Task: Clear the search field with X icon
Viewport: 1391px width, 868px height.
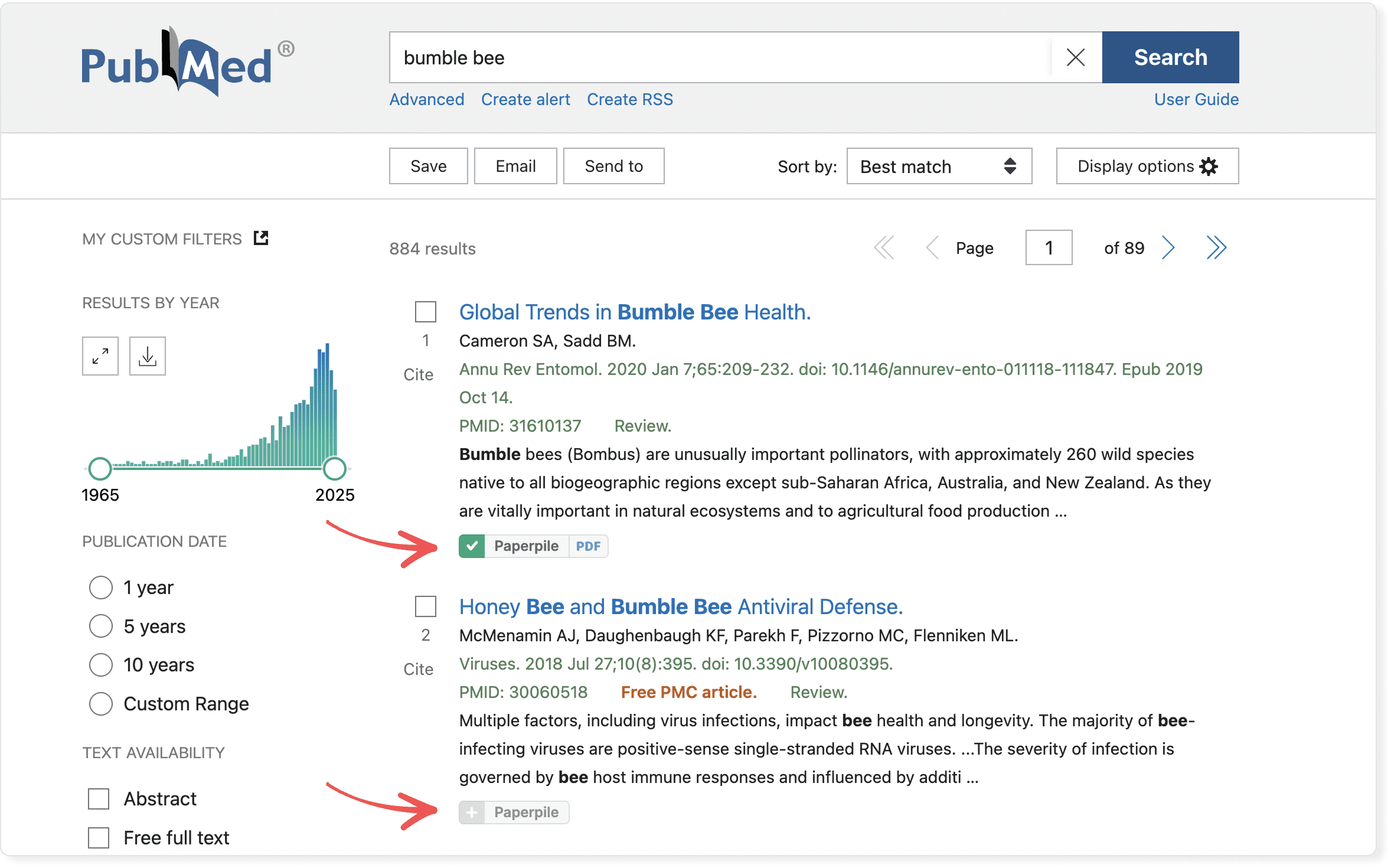Action: (1075, 58)
